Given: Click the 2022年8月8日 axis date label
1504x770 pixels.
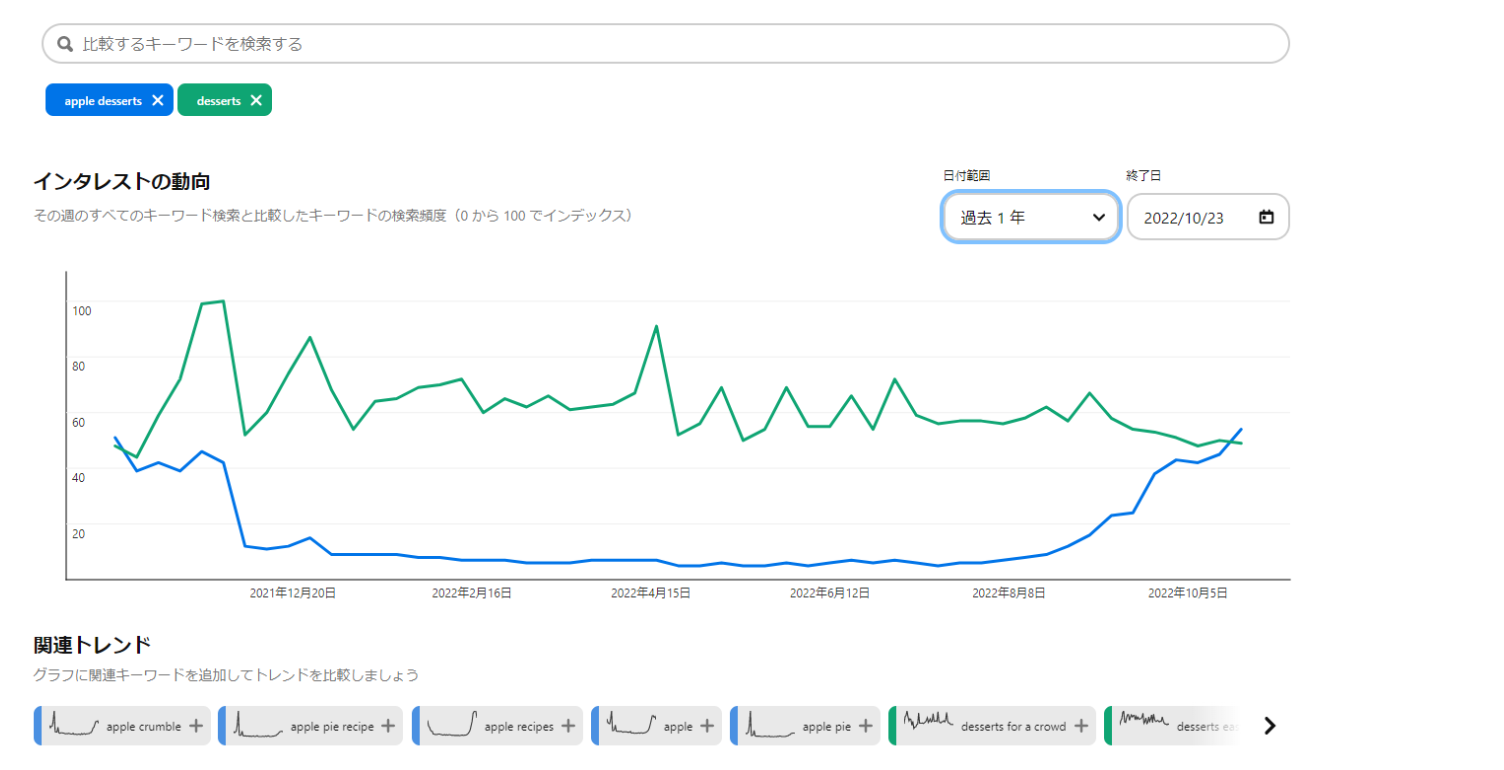Looking at the screenshot, I should pyautogui.click(x=1008, y=593).
